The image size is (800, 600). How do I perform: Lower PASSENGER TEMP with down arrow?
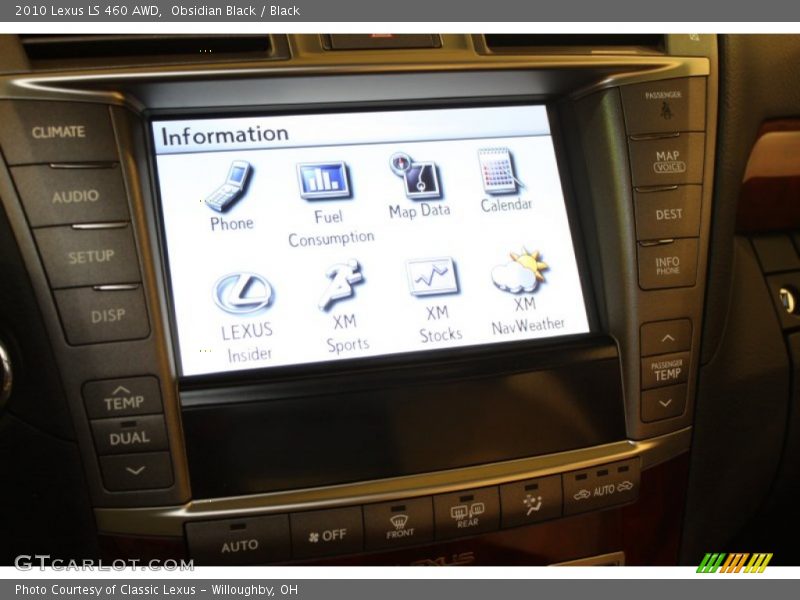pyautogui.click(x=665, y=403)
